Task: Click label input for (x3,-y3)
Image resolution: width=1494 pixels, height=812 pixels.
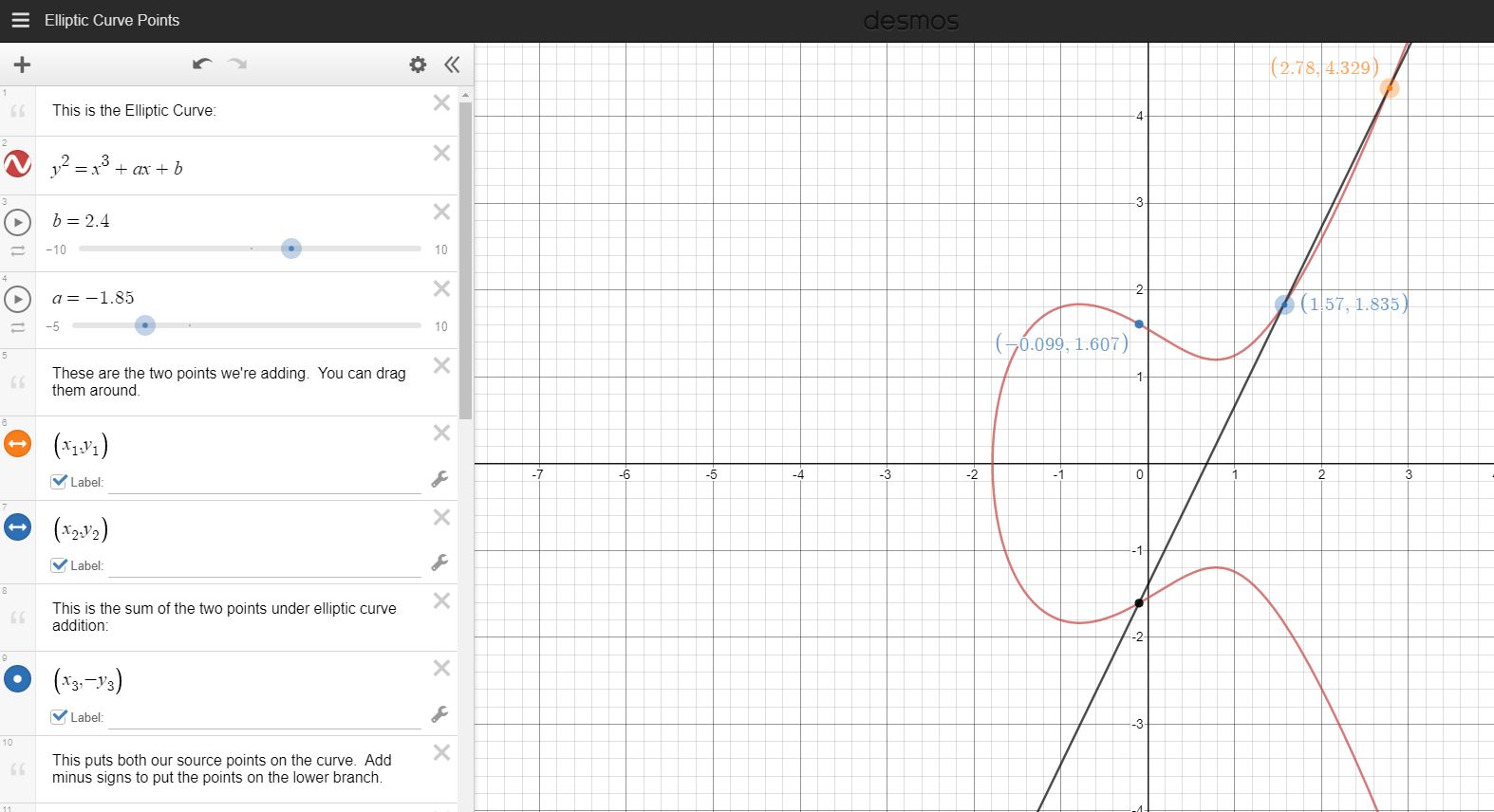Action: click(x=265, y=717)
